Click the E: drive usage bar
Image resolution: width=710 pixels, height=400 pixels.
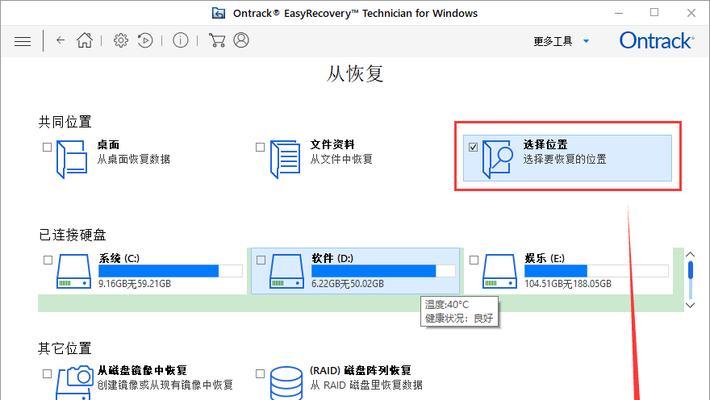pos(596,271)
